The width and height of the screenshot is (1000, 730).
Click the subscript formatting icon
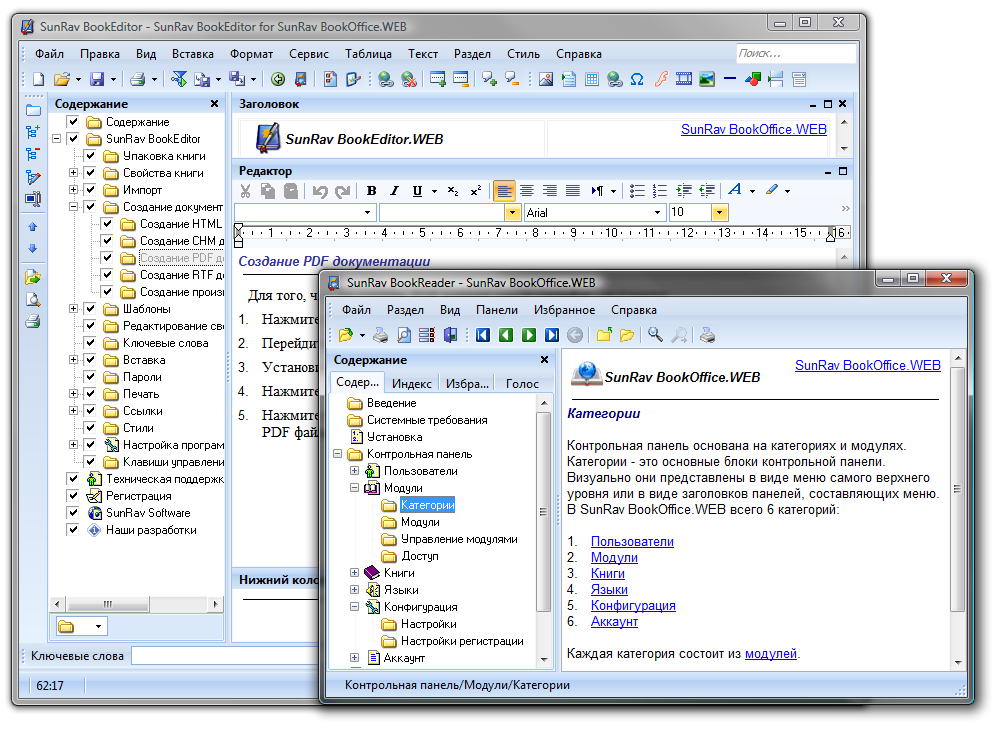(x=453, y=191)
